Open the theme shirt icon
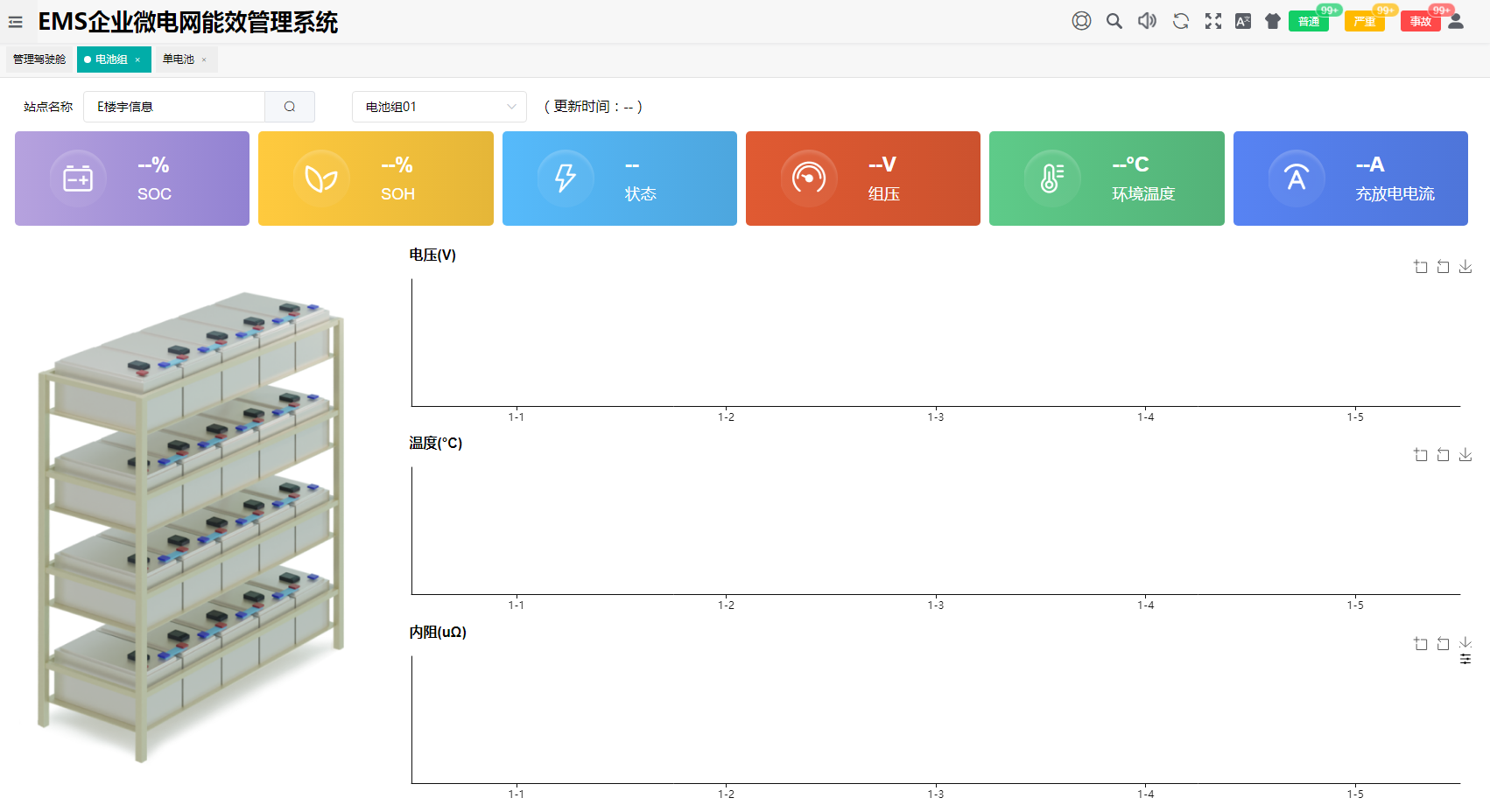The image size is (1490, 812). (1273, 21)
